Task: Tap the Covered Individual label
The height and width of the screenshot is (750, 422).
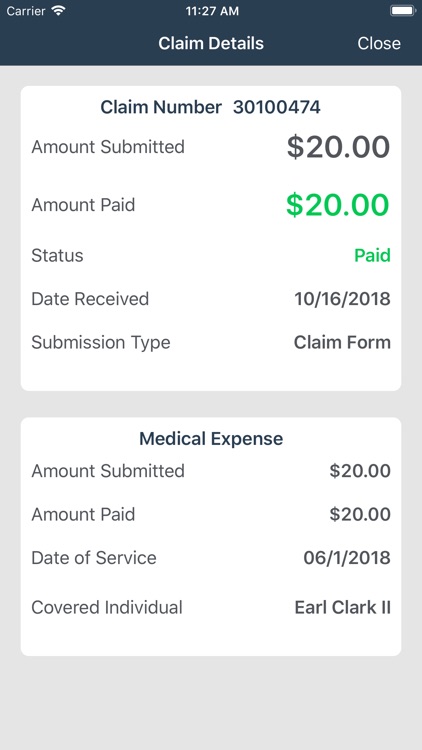Action: [x=107, y=607]
